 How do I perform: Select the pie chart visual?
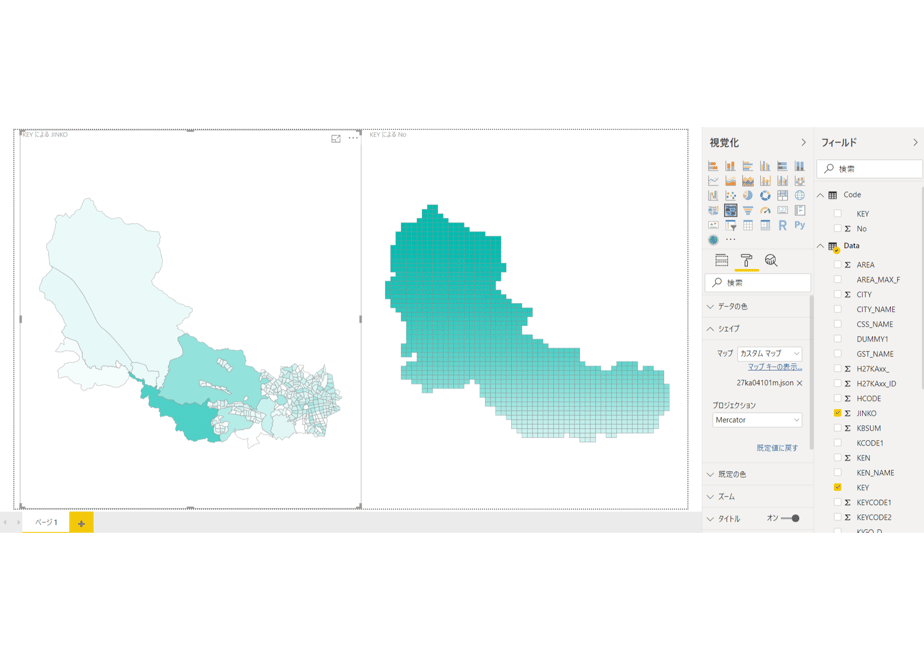point(748,195)
